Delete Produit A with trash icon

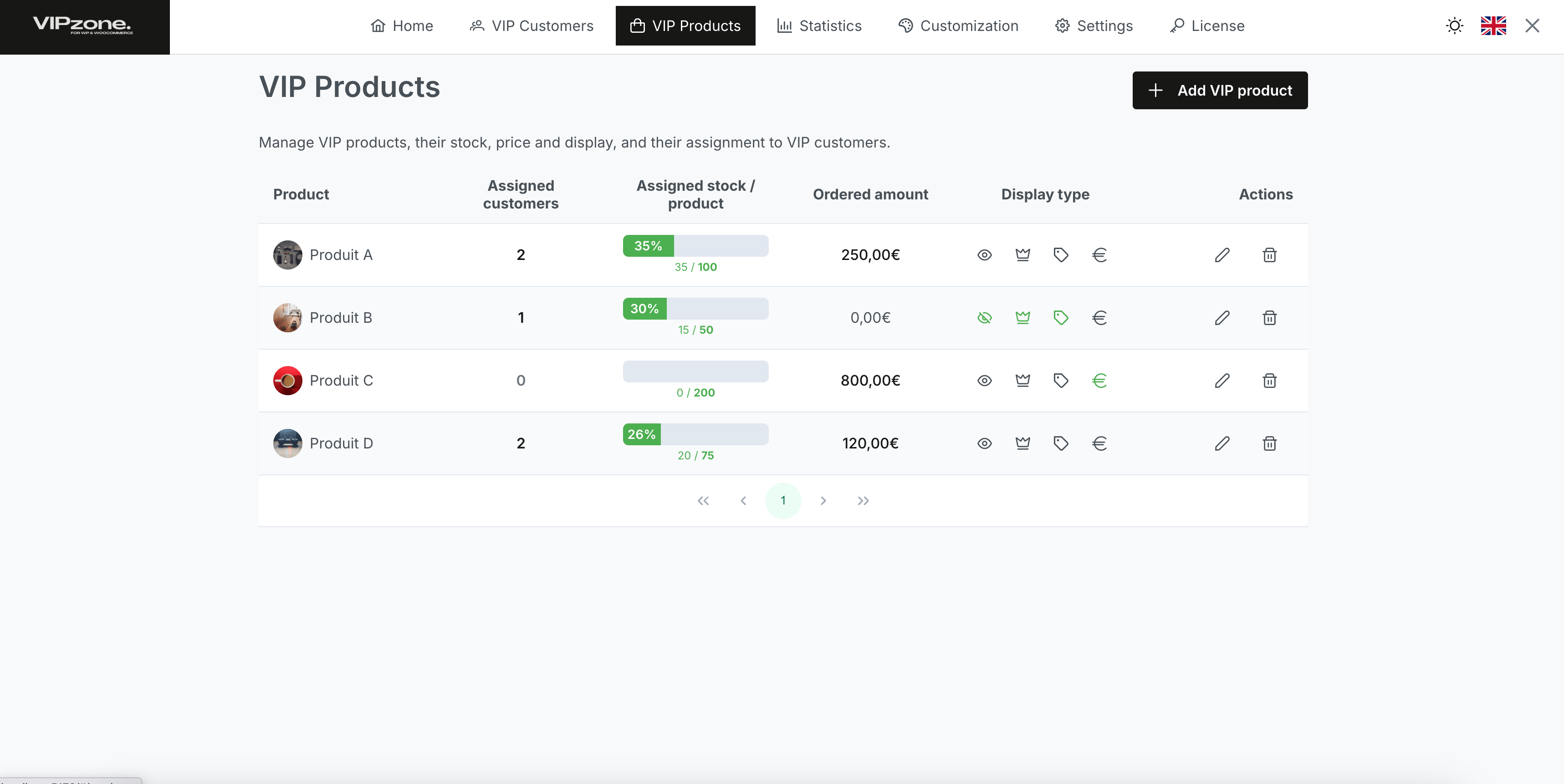click(1269, 255)
